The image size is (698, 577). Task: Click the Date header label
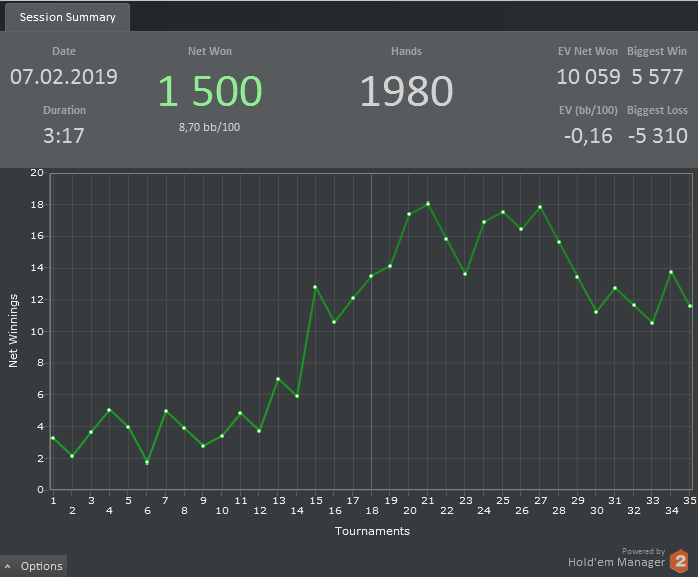(64, 51)
